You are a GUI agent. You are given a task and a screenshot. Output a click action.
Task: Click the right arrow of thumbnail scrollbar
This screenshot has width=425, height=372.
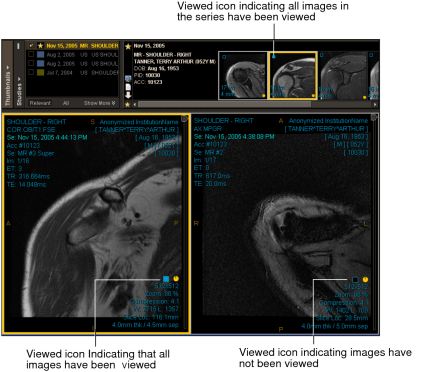click(x=375, y=104)
